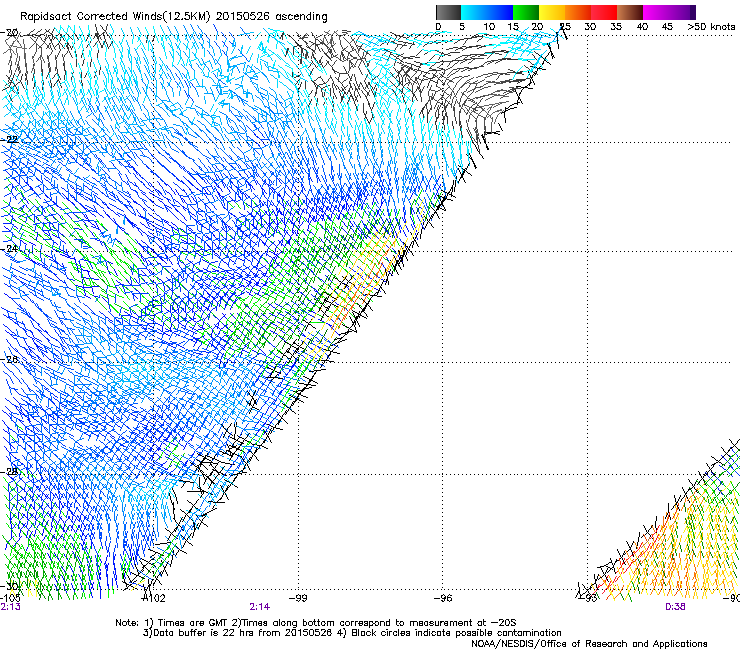Click the -28 latitude axis label
740x650 pixels.
pyautogui.click(x=10, y=471)
